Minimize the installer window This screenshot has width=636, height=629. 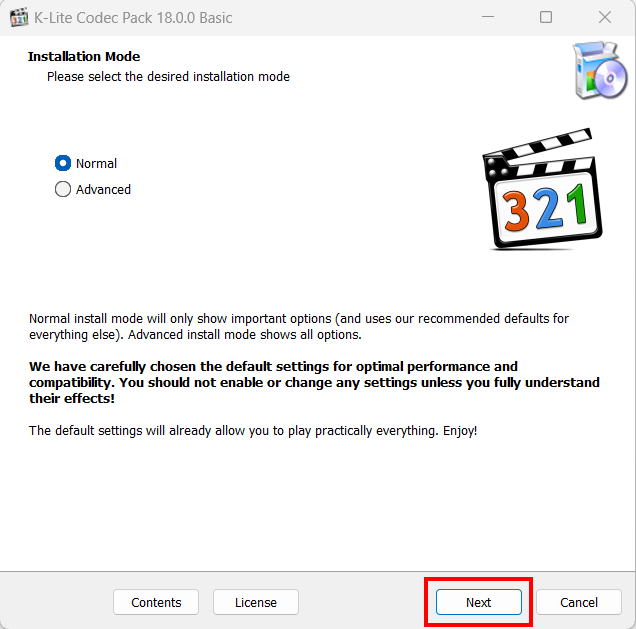click(x=488, y=17)
